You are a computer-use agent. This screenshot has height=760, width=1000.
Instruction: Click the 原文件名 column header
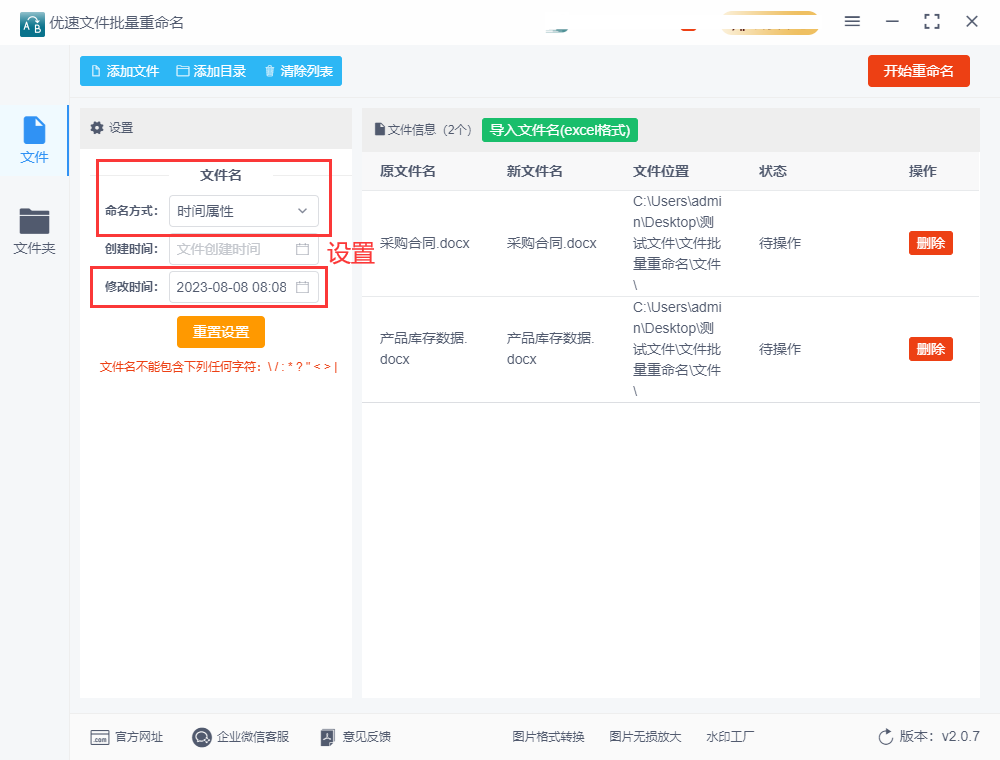tap(408, 171)
